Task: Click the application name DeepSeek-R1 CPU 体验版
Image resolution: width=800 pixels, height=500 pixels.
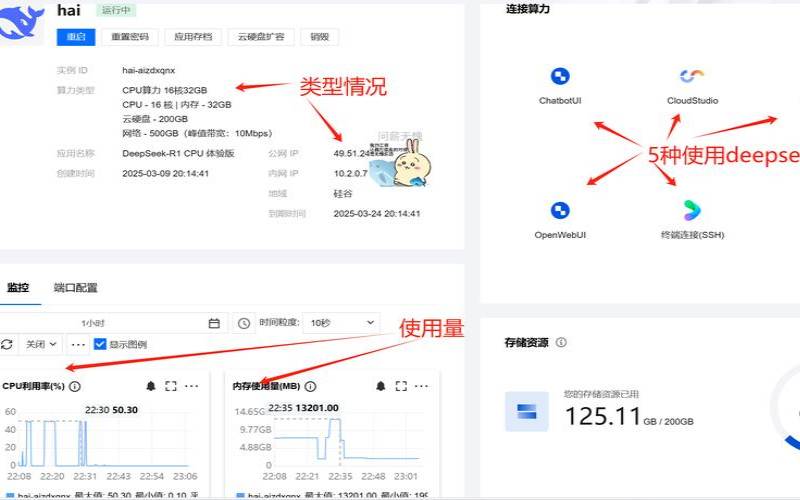Action: [x=178, y=154]
